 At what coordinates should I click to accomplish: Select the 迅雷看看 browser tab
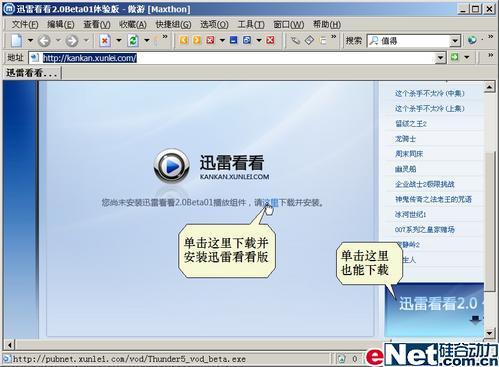(x=32, y=73)
